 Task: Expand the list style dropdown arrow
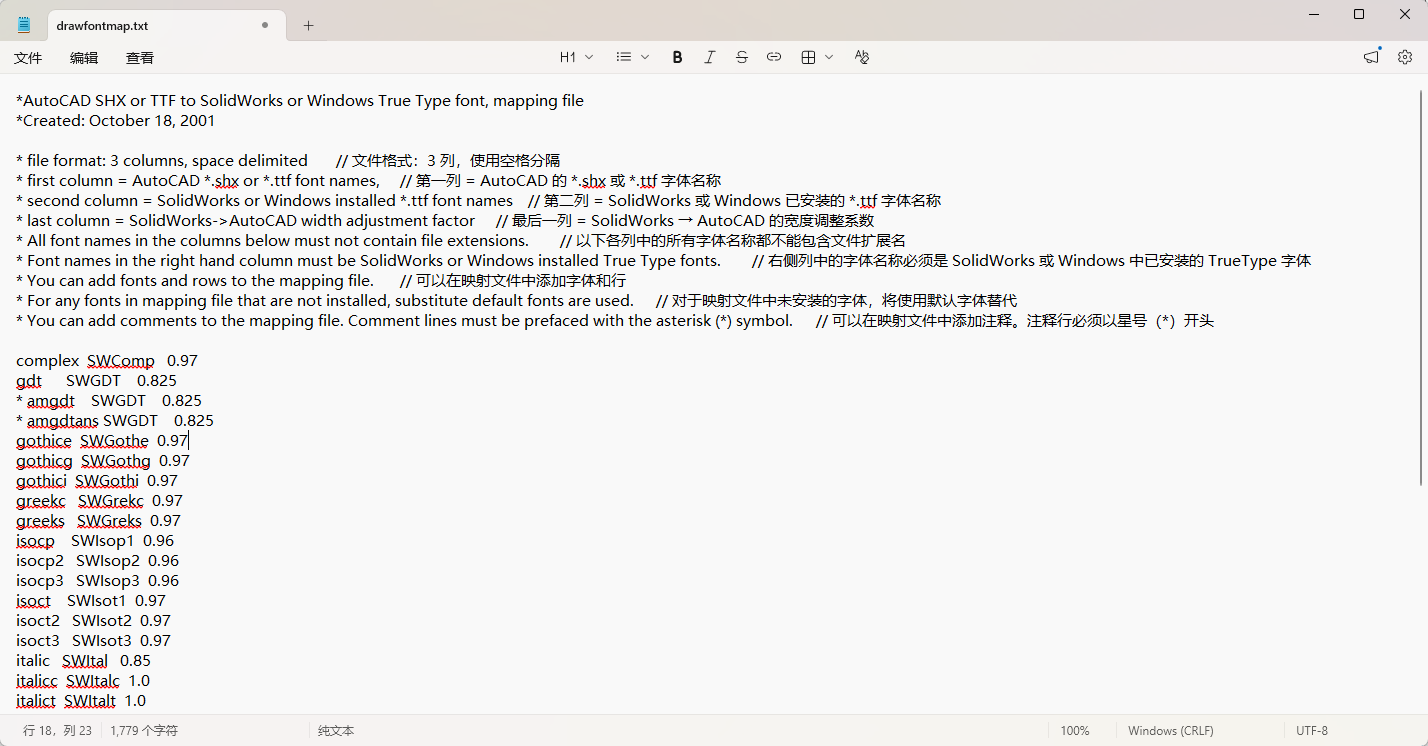pyautogui.click(x=645, y=58)
